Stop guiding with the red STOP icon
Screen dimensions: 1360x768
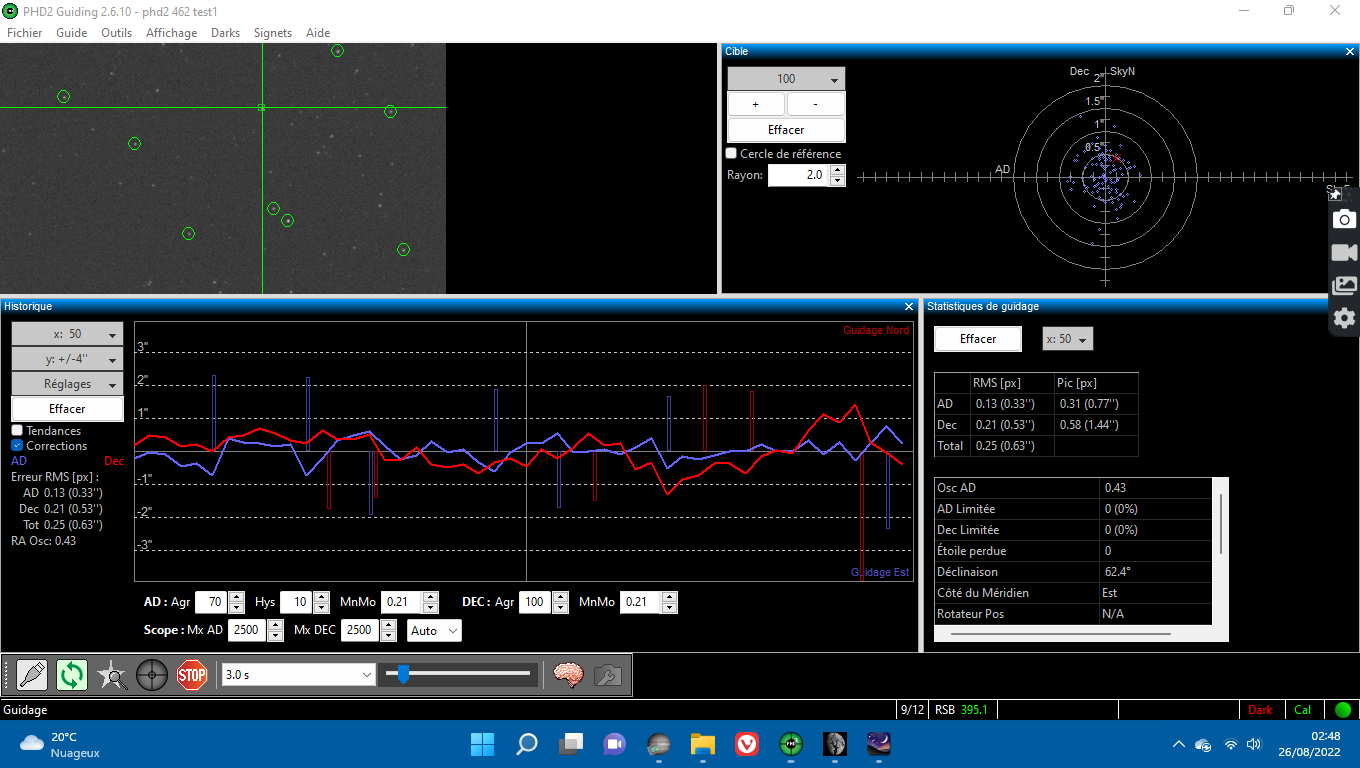click(192, 675)
